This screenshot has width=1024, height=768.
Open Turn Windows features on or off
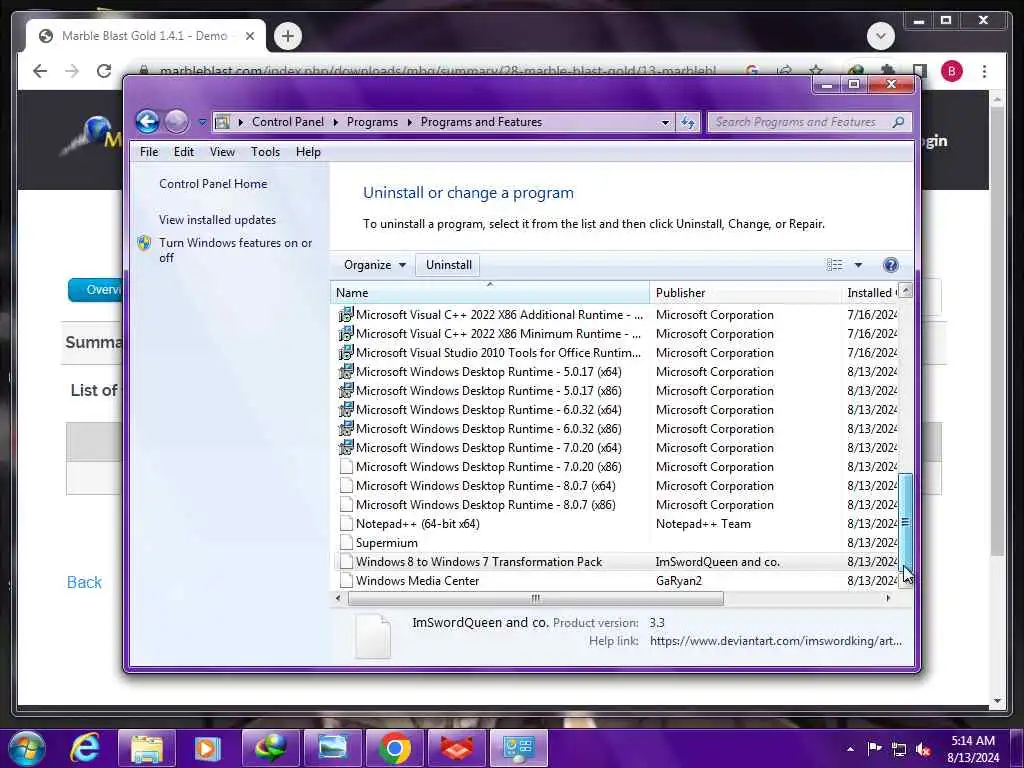pos(236,250)
